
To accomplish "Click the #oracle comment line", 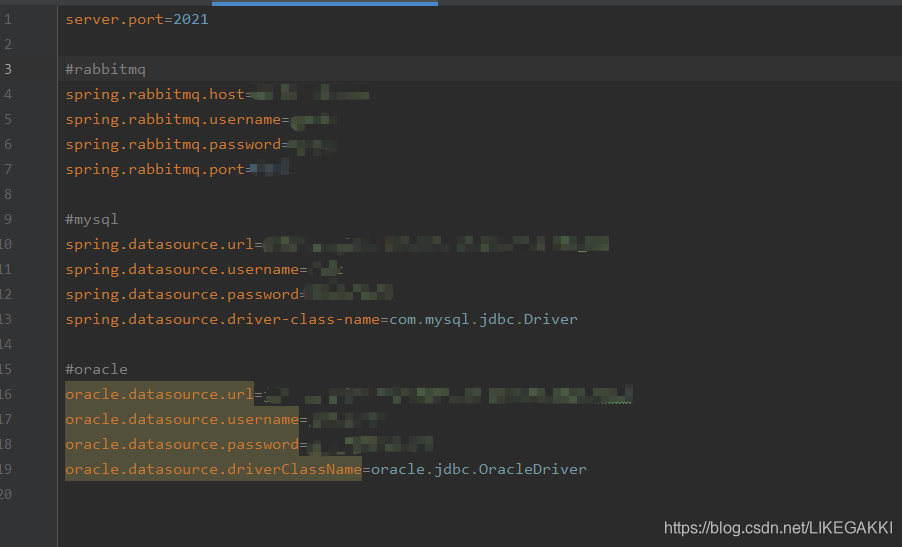I will click(96, 369).
